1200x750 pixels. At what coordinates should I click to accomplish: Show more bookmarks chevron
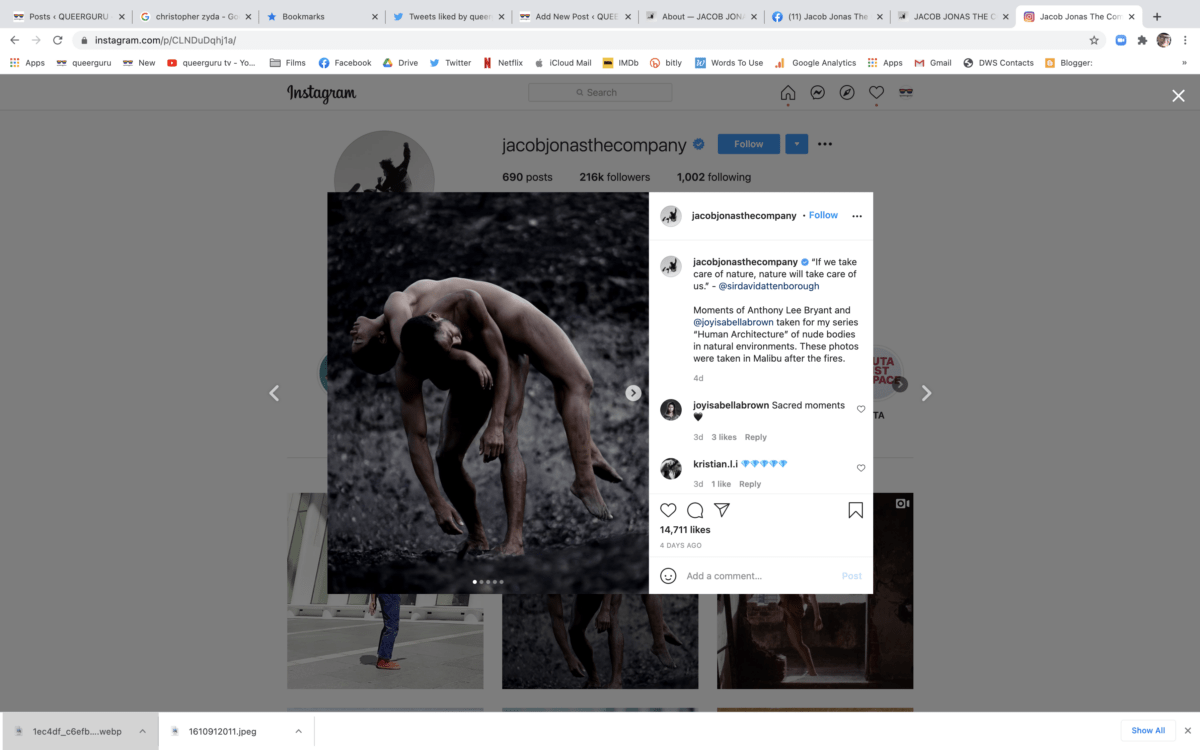click(x=1184, y=63)
